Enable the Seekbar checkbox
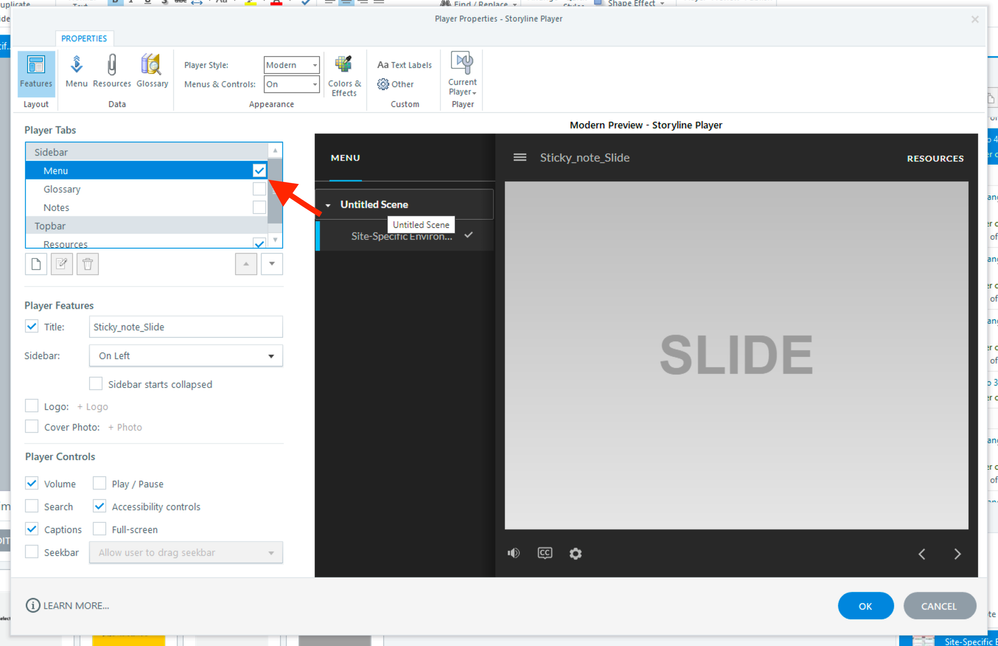This screenshot has height=646, width=998. [x=32, y=552]
